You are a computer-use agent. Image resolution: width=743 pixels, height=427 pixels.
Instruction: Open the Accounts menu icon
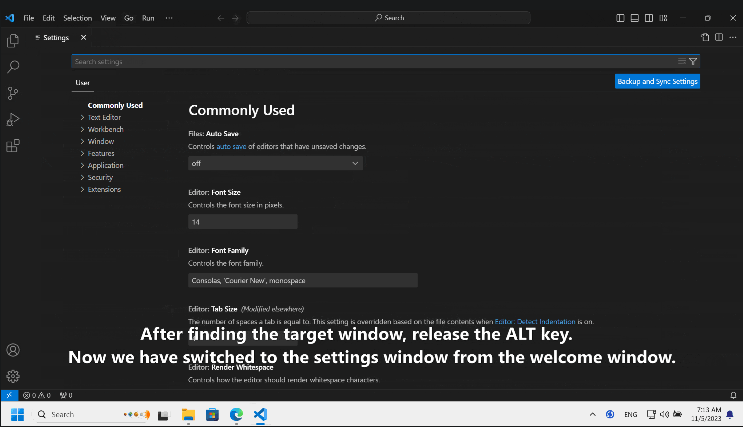pos(13,350)
